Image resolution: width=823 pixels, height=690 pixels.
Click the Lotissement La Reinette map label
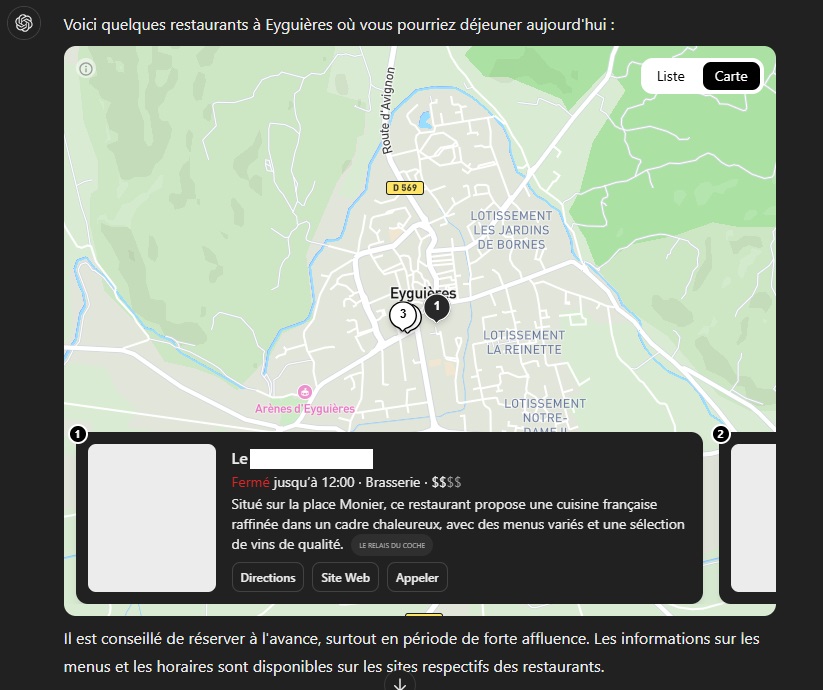(x=524, y=342)
